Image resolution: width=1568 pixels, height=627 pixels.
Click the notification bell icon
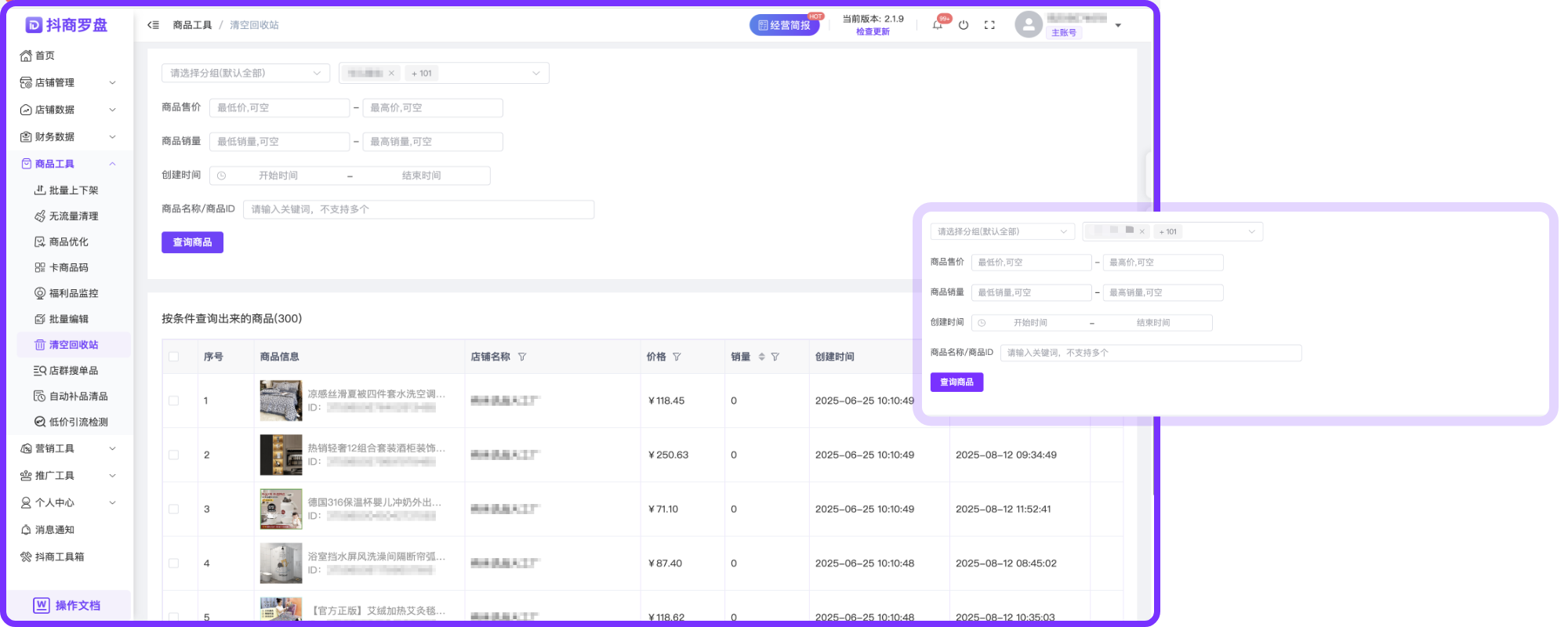click(938, 25)
